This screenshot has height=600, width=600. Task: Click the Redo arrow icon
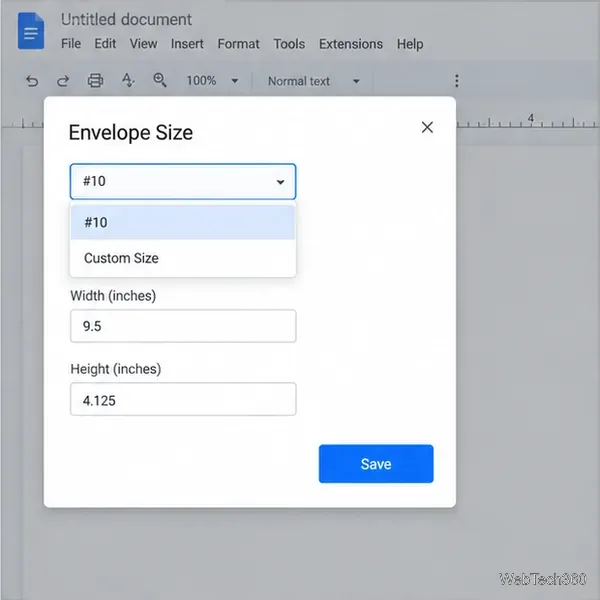[63, 81]
